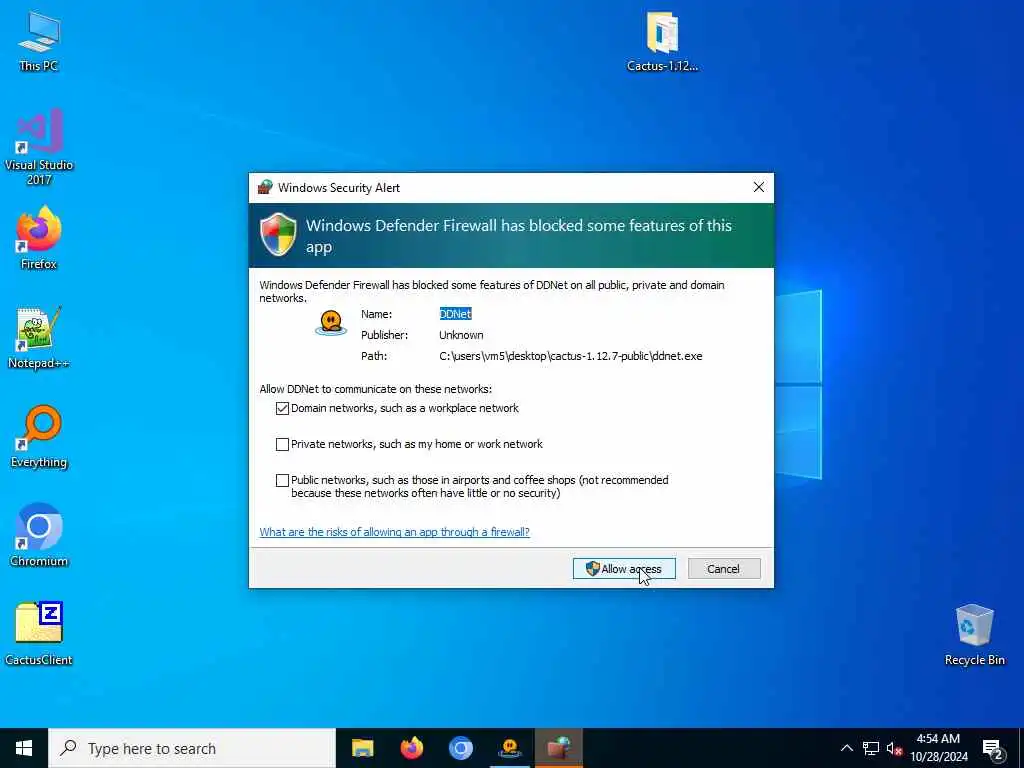Click Cancel in security alert
The width and height of the screenshot is (1024, 768).
point(724,569)
